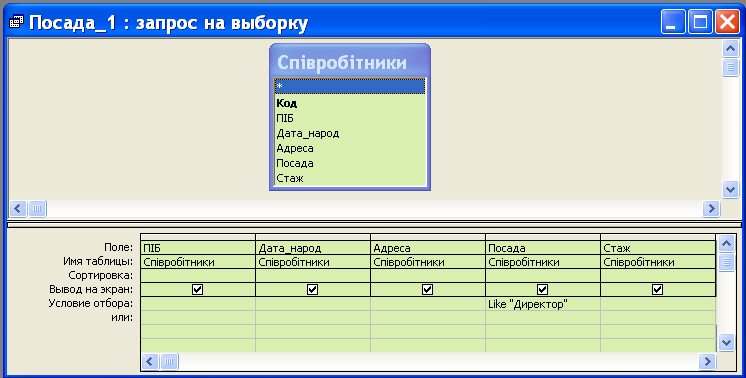Screen dimensions: 746x378
Task: Click the Дата_народ cell in the Поле row
Action: [313, 248]
